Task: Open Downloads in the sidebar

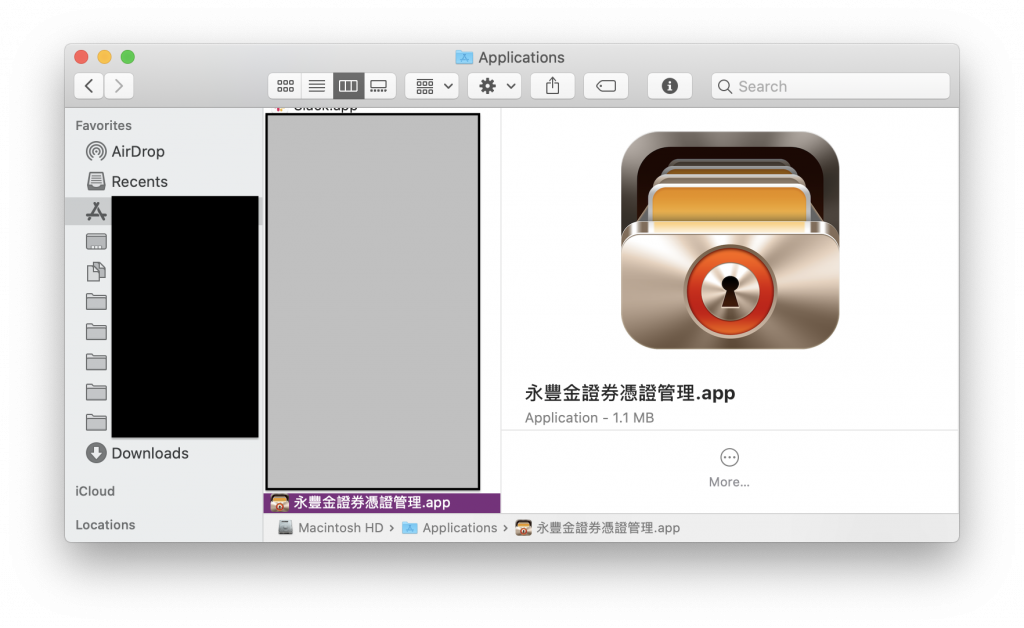Action: click(137, 453)
